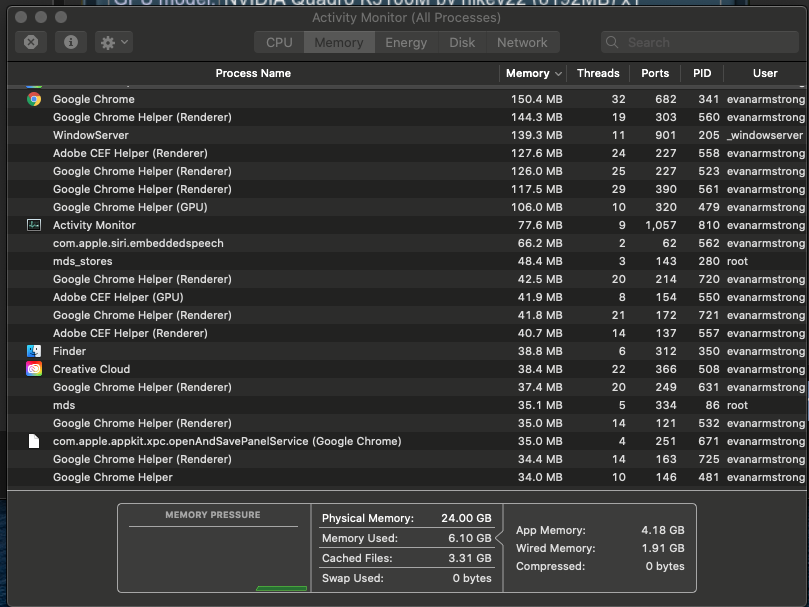Select Google Chrome Helper (Renderer) PID 725
The image size is (809, 607).
coord(407,459)
